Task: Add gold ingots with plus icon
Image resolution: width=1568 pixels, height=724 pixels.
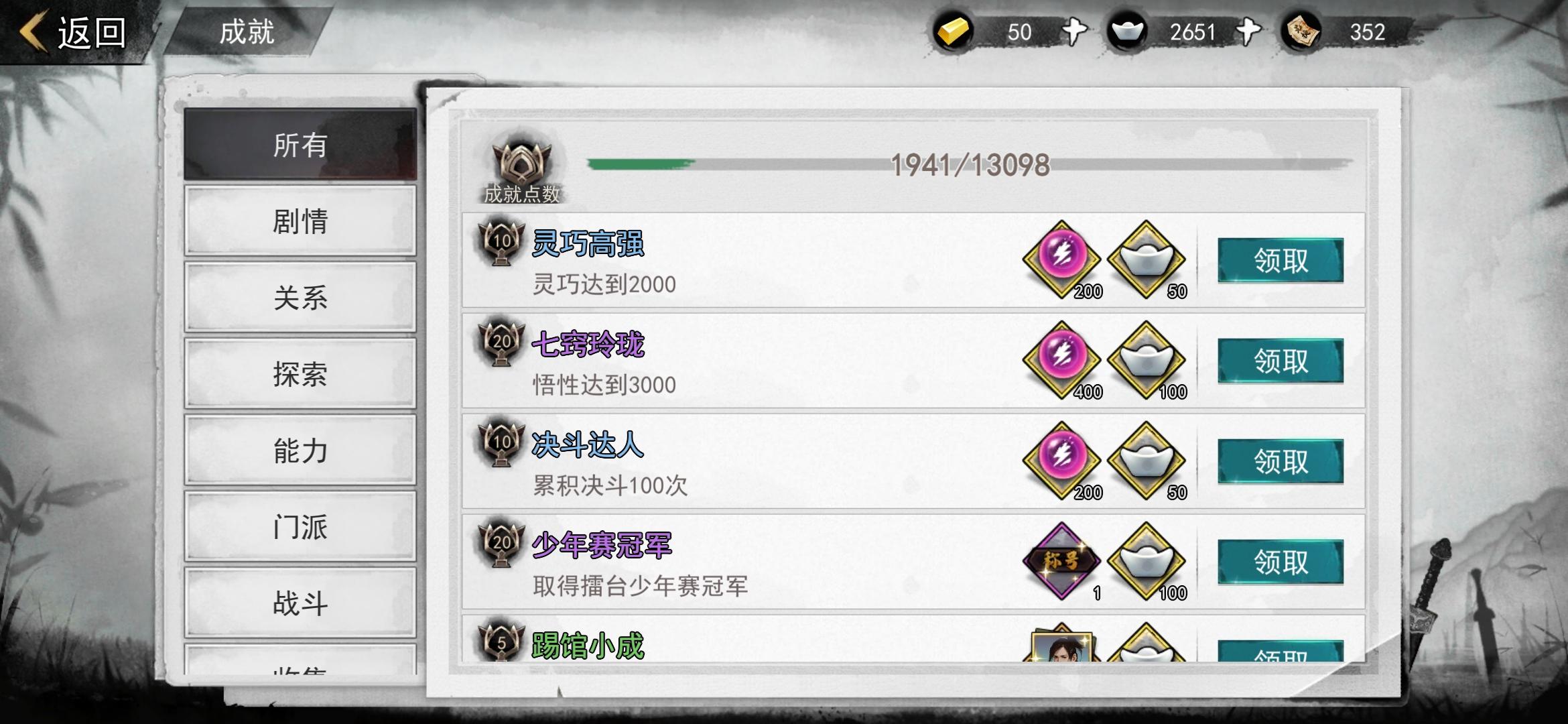Action: pyautogui.click(x=1075, y=32)
